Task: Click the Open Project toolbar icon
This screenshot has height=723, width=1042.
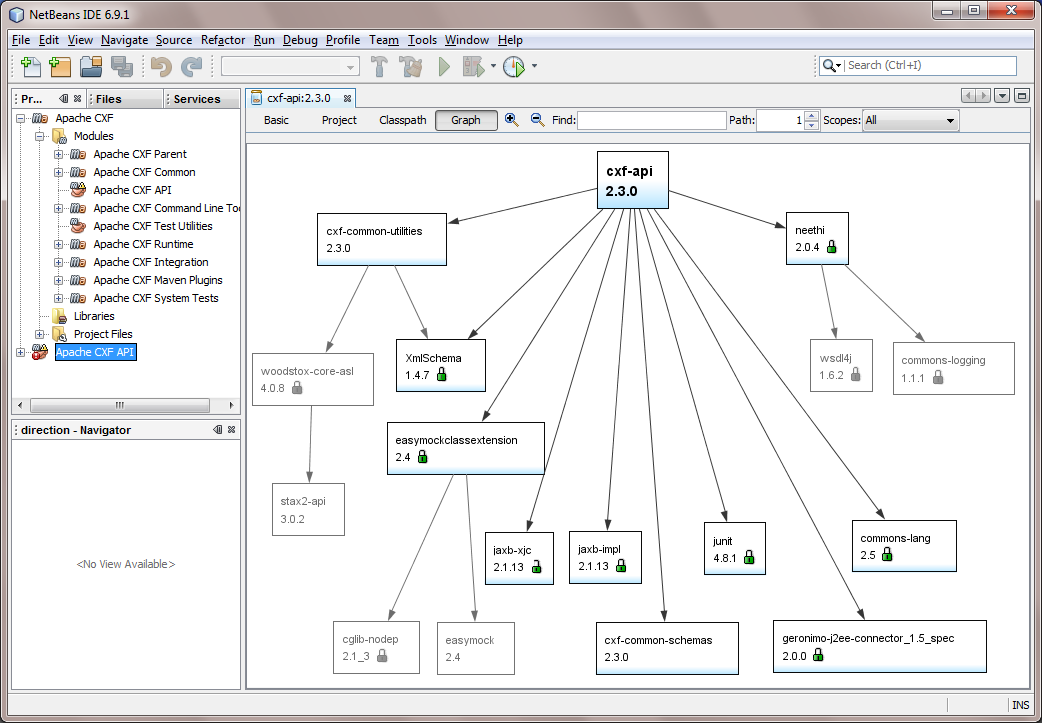Action: click(91, 67)
